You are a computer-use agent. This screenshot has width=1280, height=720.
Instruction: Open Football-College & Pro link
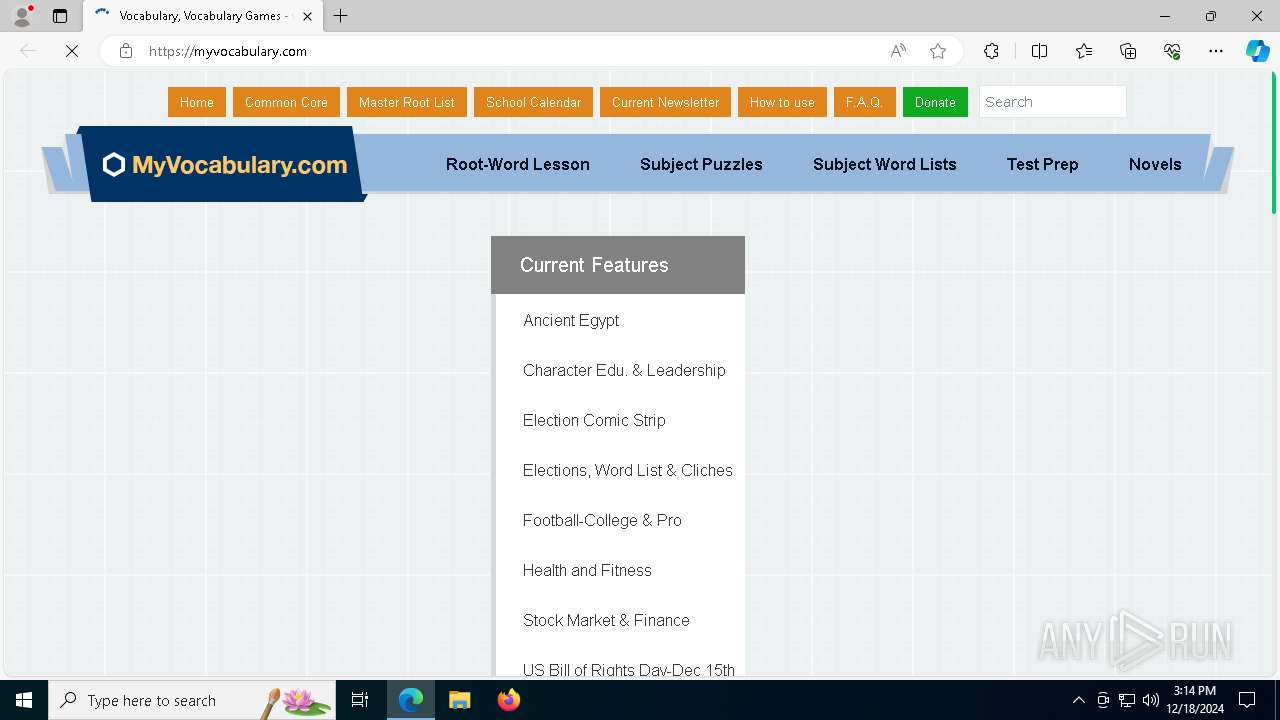pos(602,520)
